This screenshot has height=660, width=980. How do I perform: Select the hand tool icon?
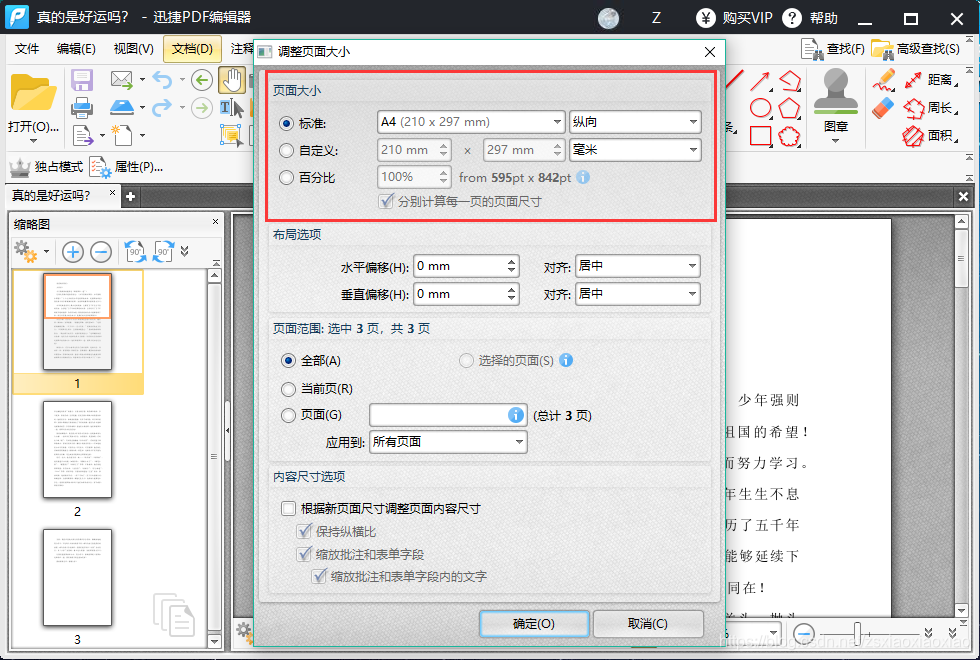pyautogui.click(x=232, y=81)
